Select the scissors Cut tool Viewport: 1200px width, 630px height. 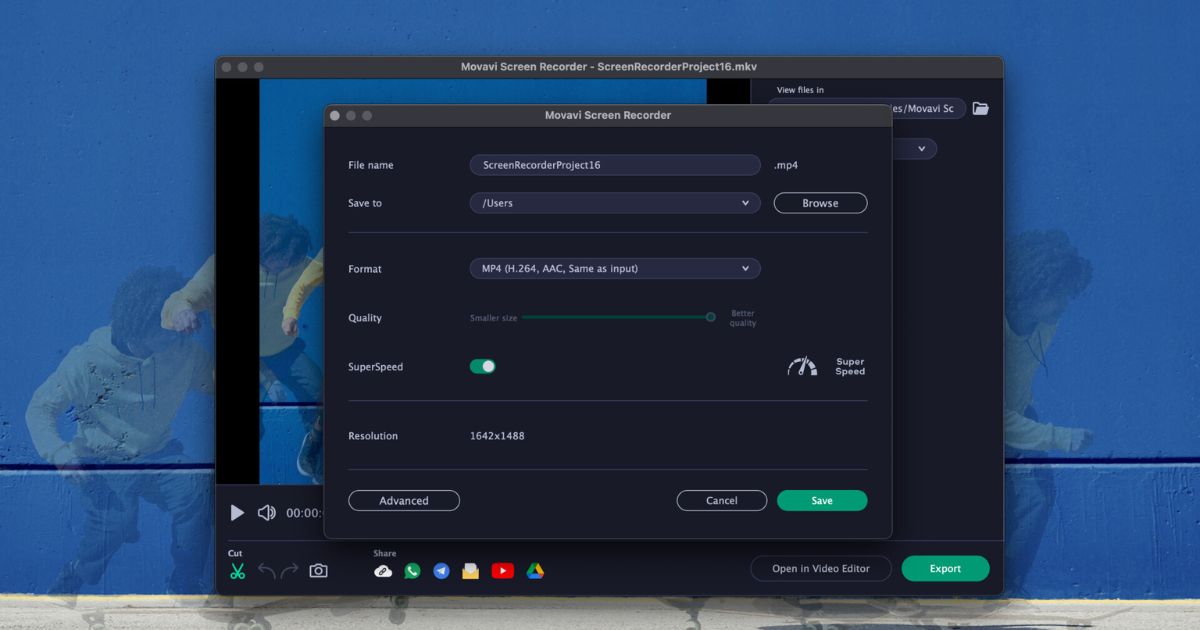pos(238,570)
